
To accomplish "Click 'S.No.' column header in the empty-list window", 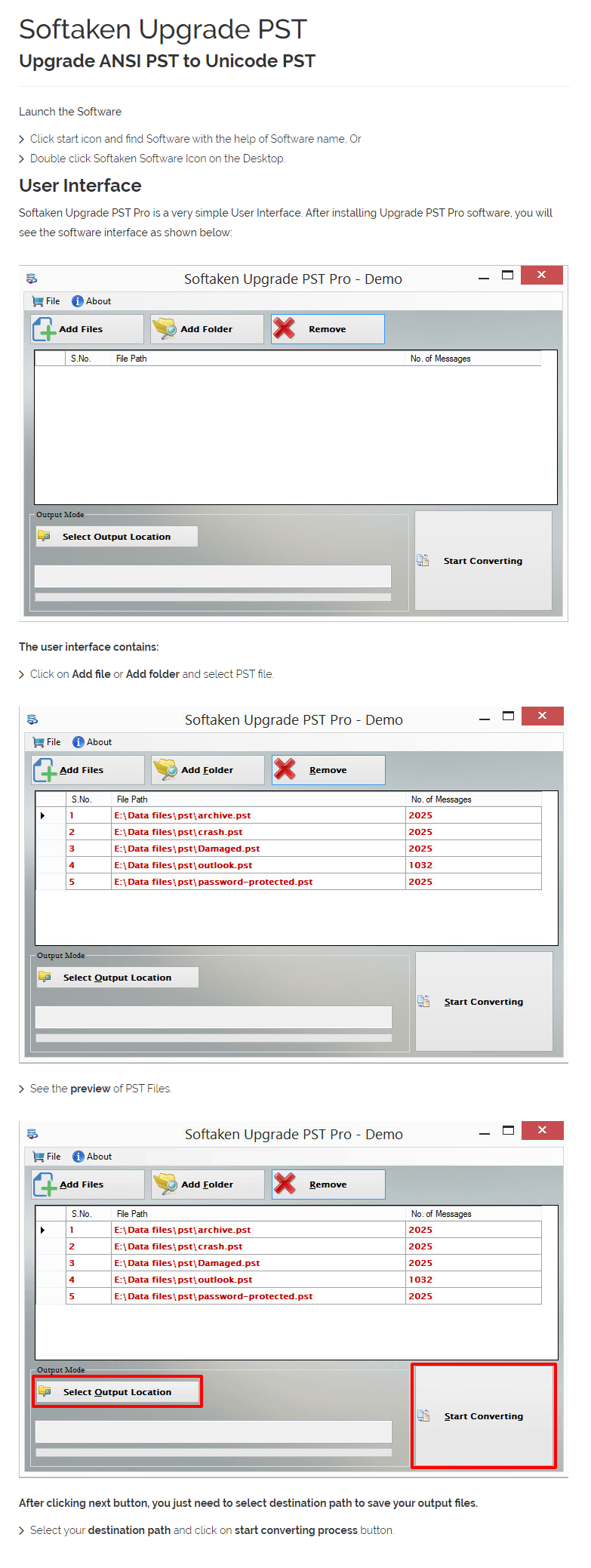I will pyautogui.click(x=81, y=359).
